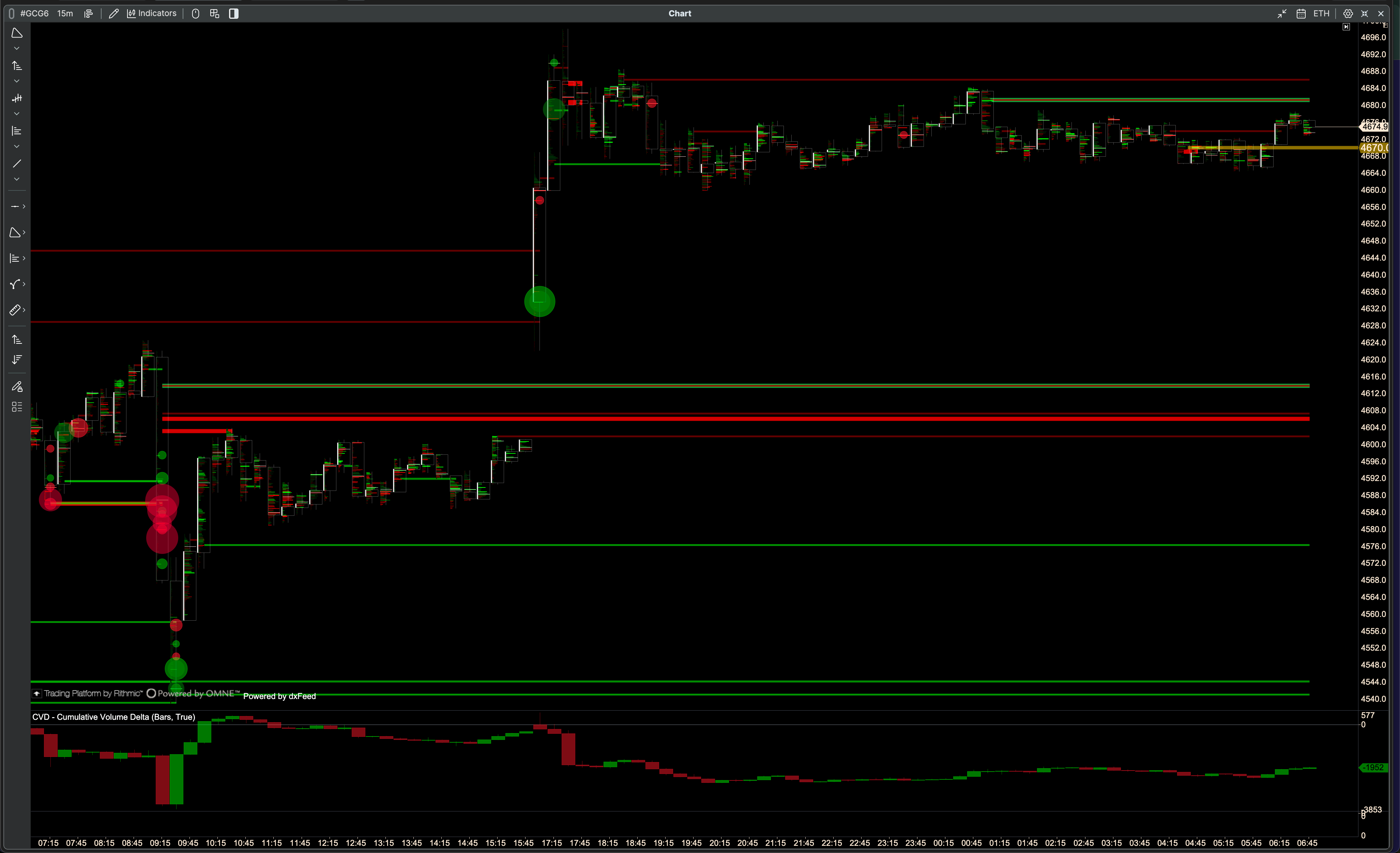Select the diagonal line drawing tool
This screenshot has width=1400, height=853.
(x=16, y=164)
